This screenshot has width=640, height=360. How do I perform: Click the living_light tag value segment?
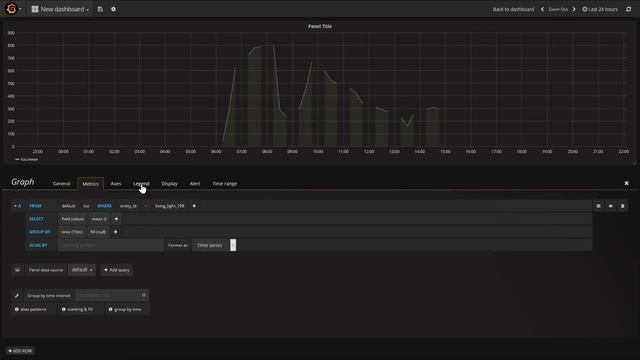169,206
